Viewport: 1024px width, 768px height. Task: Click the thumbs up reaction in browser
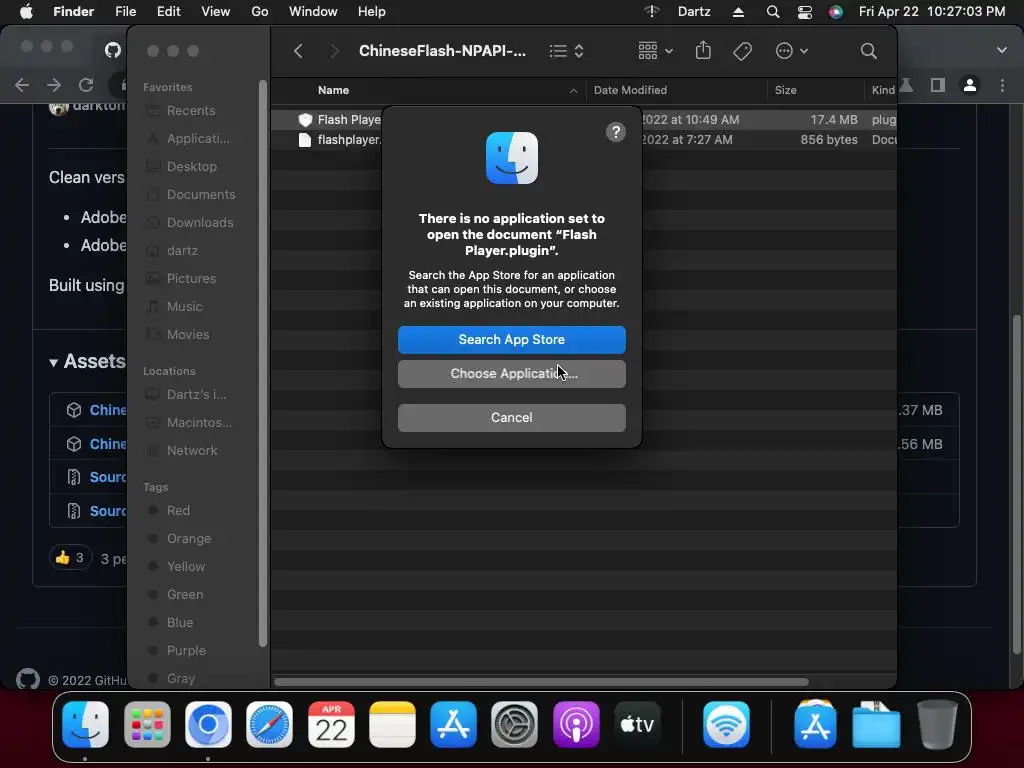coord(70,558)
